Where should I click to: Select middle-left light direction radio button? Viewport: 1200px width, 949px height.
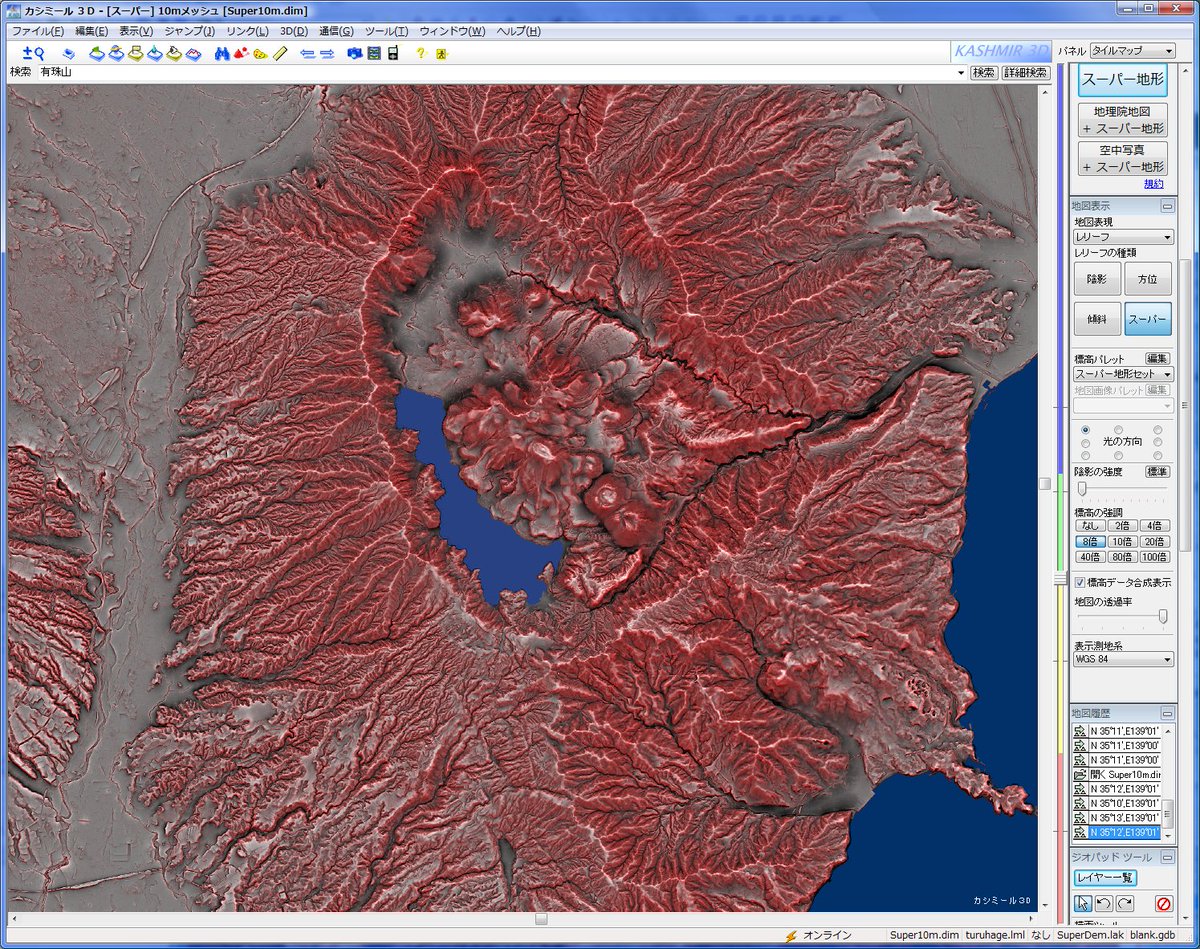pos(1085,442)
